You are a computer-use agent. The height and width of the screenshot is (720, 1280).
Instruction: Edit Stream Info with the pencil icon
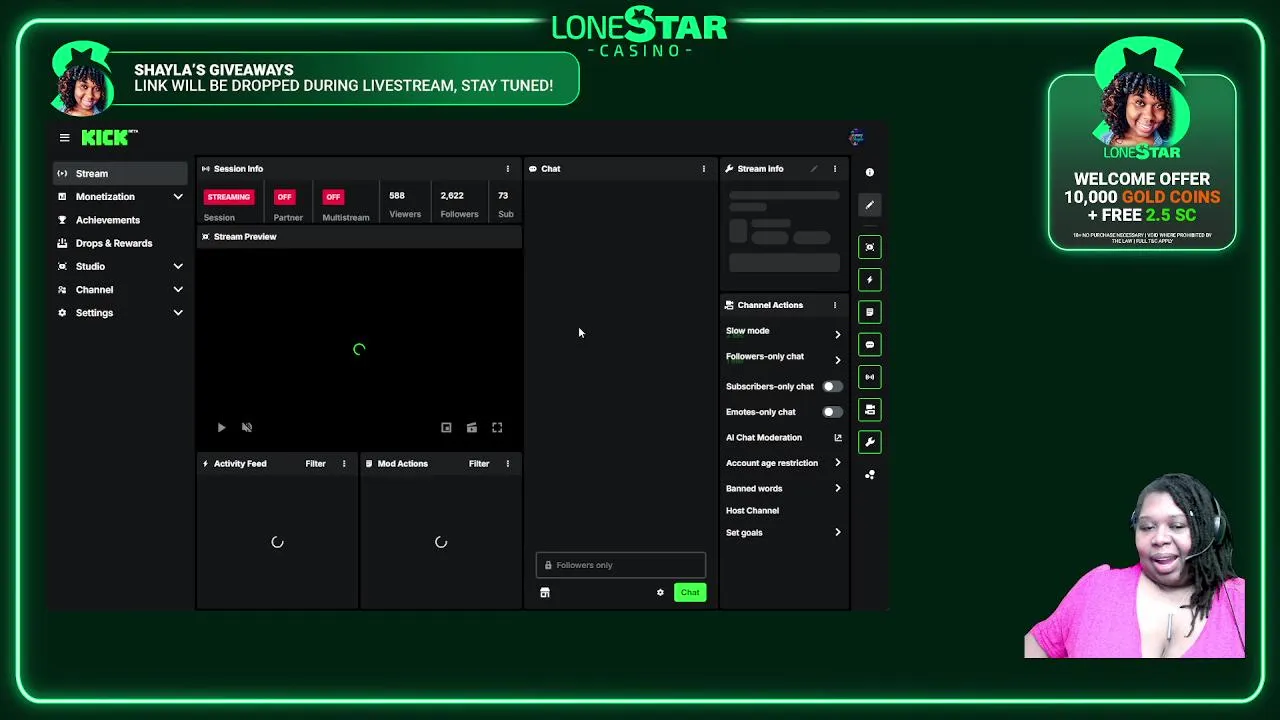[x=814, y=169]
